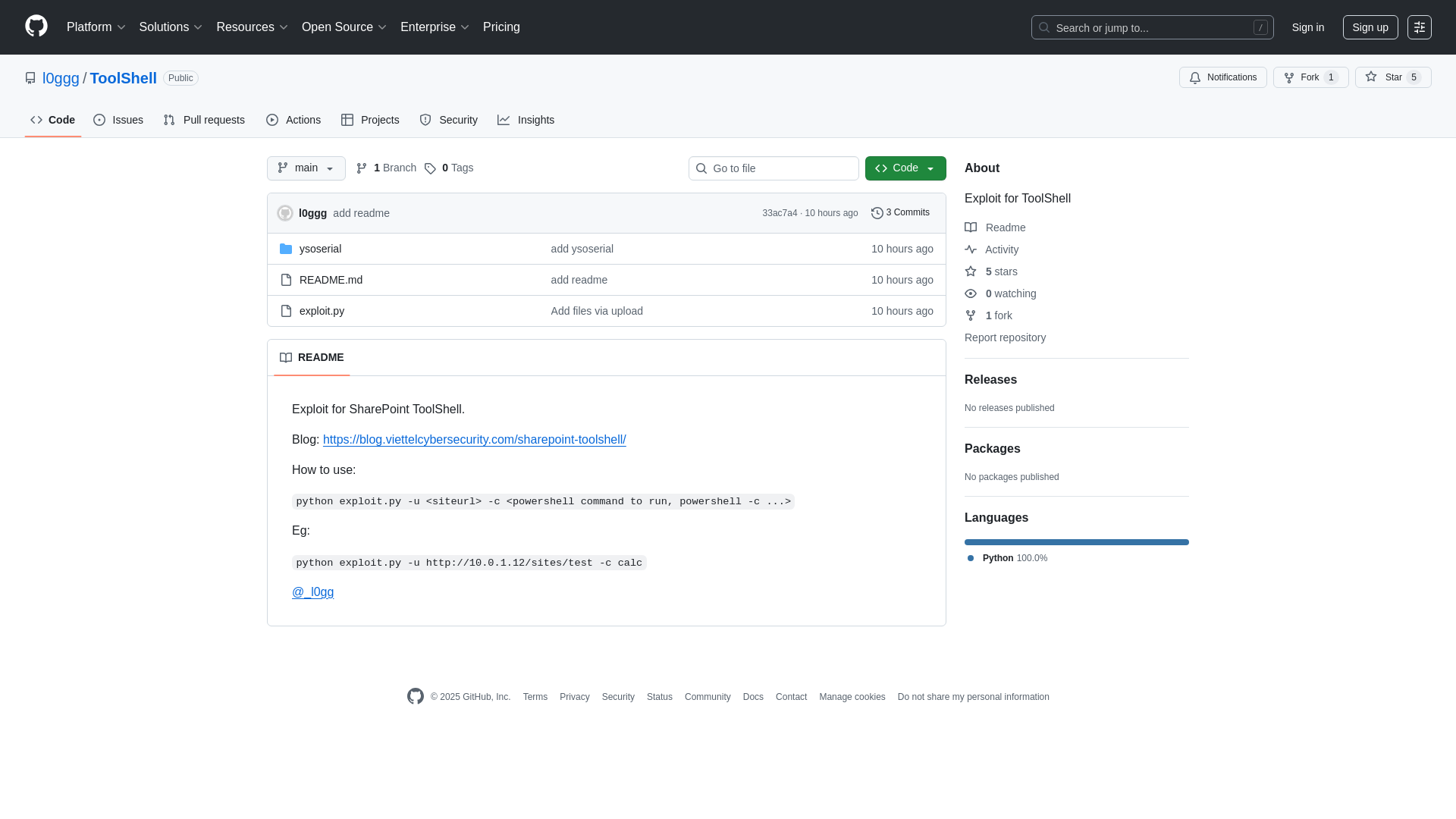The image size is (1456, 819).
Task: Click Watch via the Notifications button
Action: pos(1222,77)
